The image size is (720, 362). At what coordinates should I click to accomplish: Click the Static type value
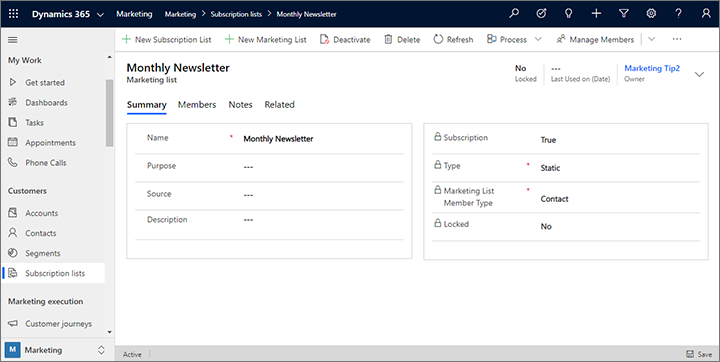click(550, 168)
